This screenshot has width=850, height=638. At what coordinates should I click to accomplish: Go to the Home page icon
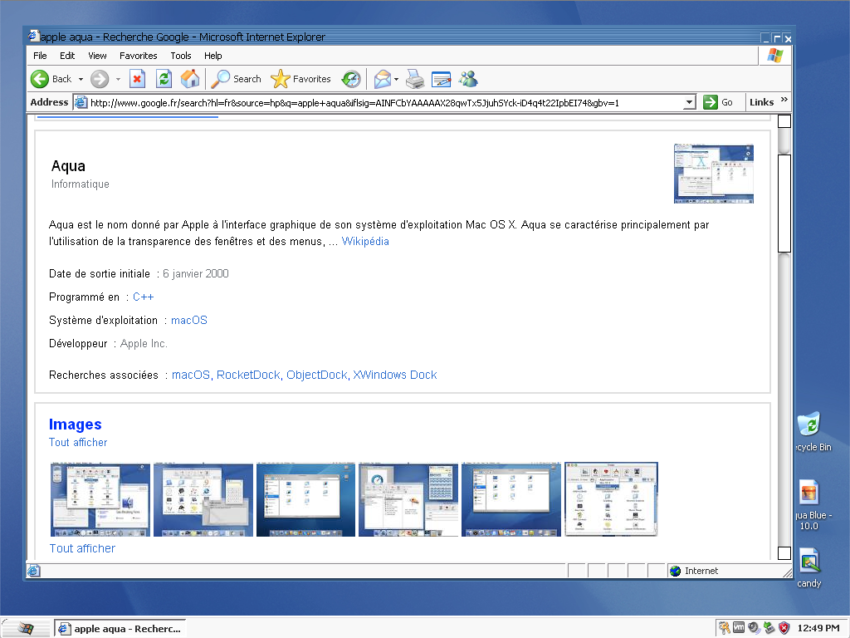pyautogui.click(x=190, y=79)
